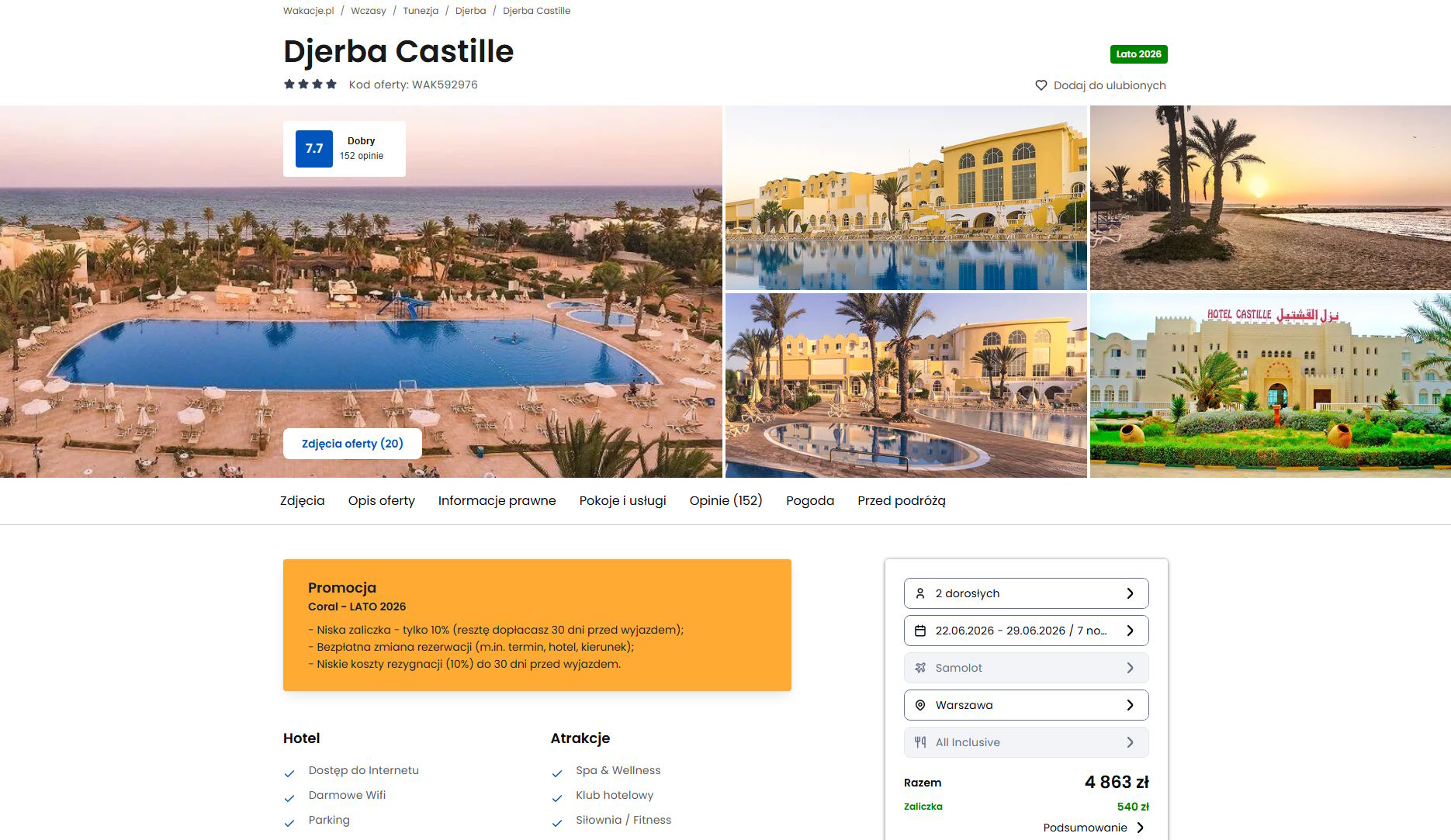Open the departure city Warszawa dropdown chevron
Image resolution: width=1451 pixels, height=840 pixels.
(1130, 705)
